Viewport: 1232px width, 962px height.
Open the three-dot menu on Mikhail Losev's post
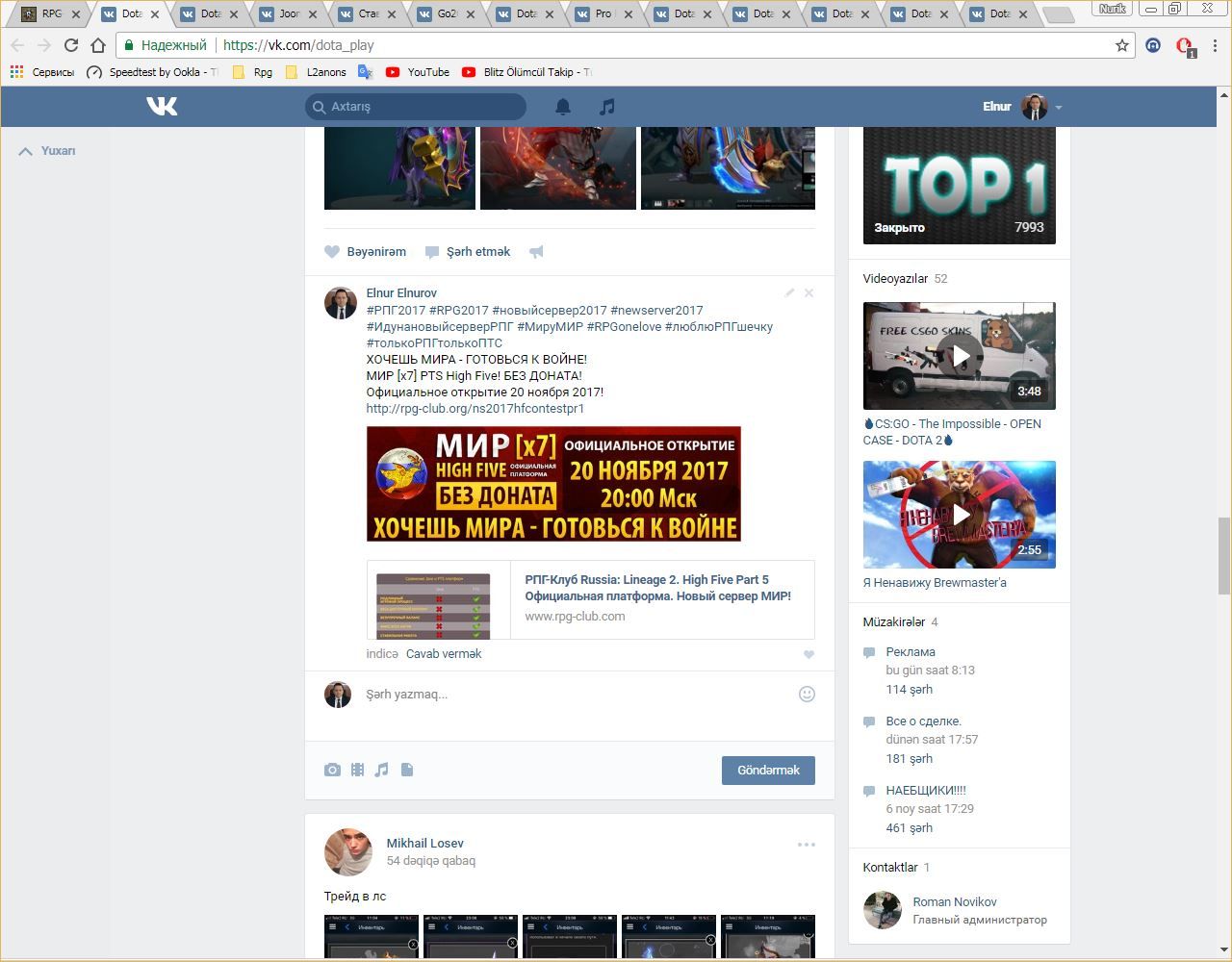tap(807, 845)
